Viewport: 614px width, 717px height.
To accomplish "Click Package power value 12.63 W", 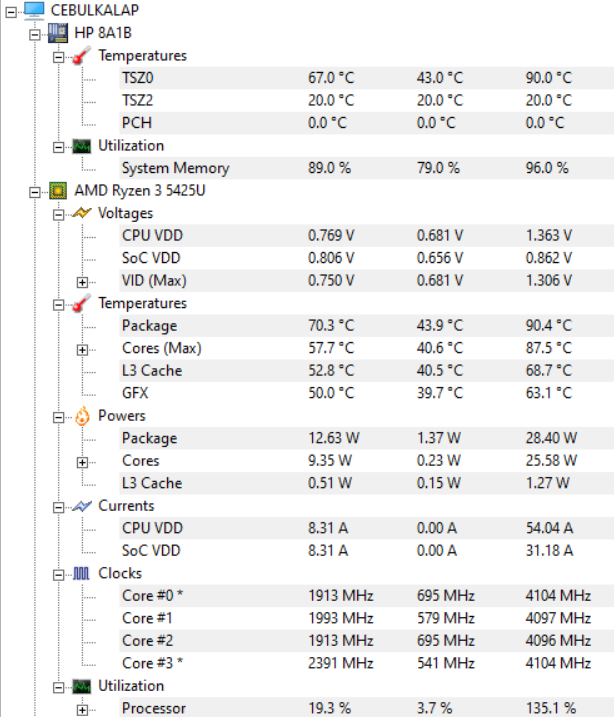I will [333, 439].
